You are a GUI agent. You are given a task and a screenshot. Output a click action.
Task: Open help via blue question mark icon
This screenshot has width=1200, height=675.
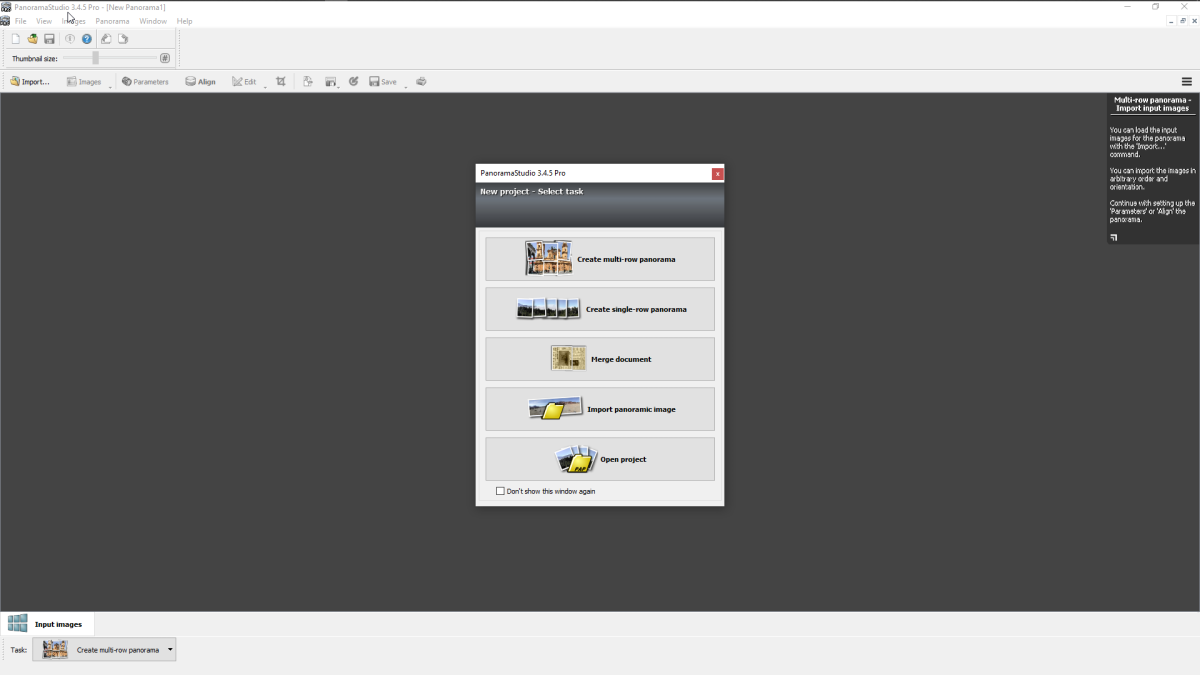coord(87,39)
